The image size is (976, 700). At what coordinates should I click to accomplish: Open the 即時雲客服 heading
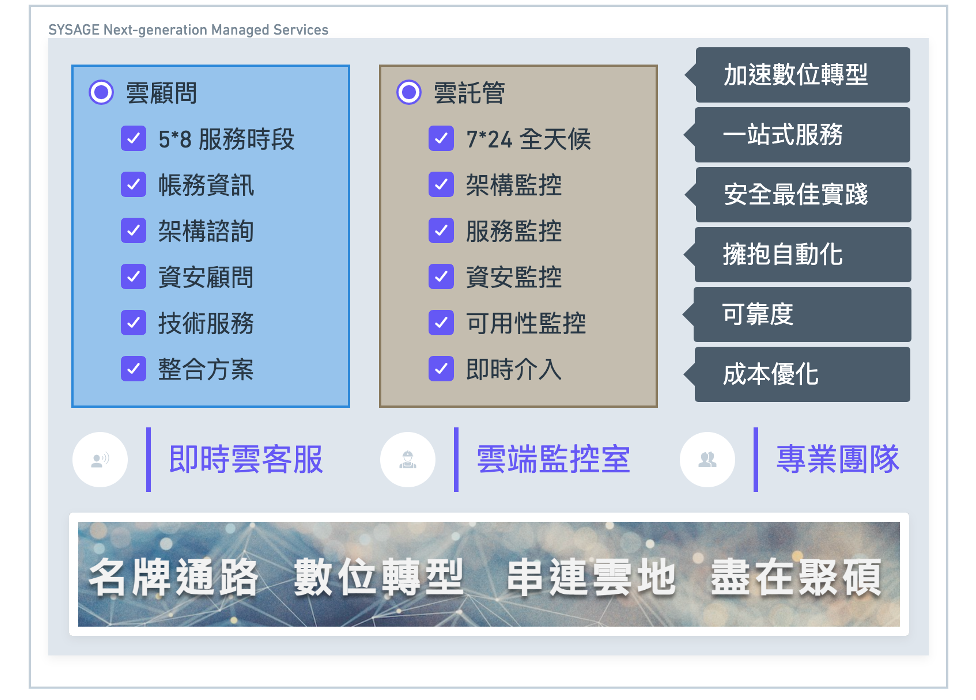pos(246,460)
